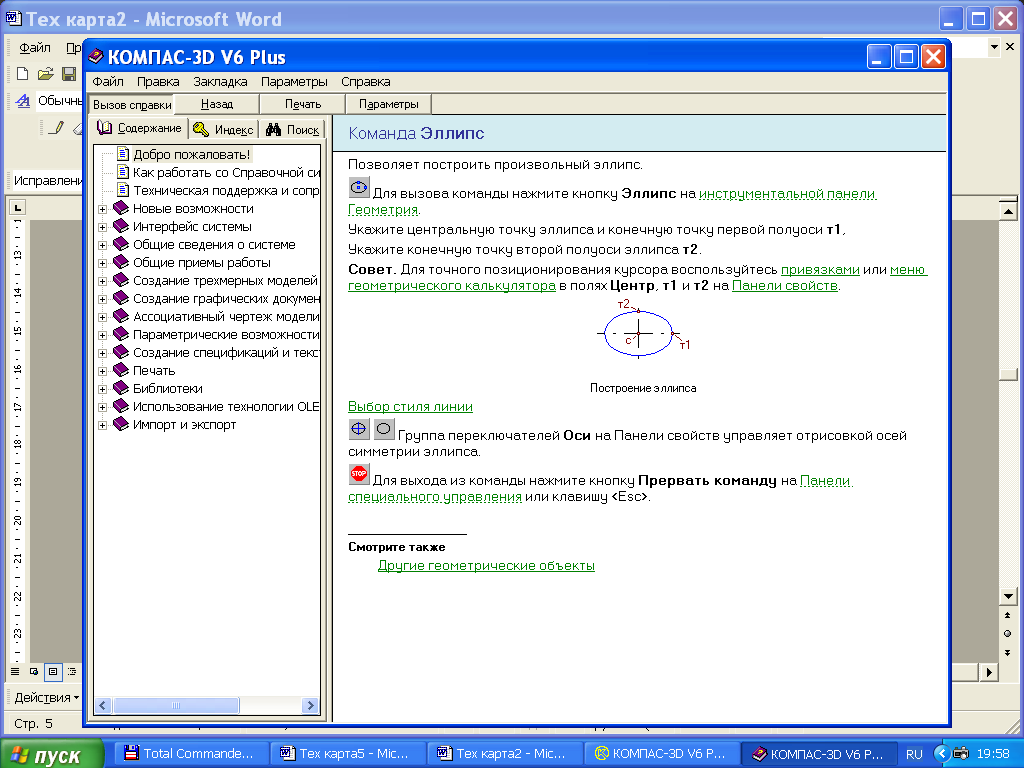The image size is (1024, 768).
Task: Click the pencil drawing icon in Word toolbar
Action: tap(57, 127)
